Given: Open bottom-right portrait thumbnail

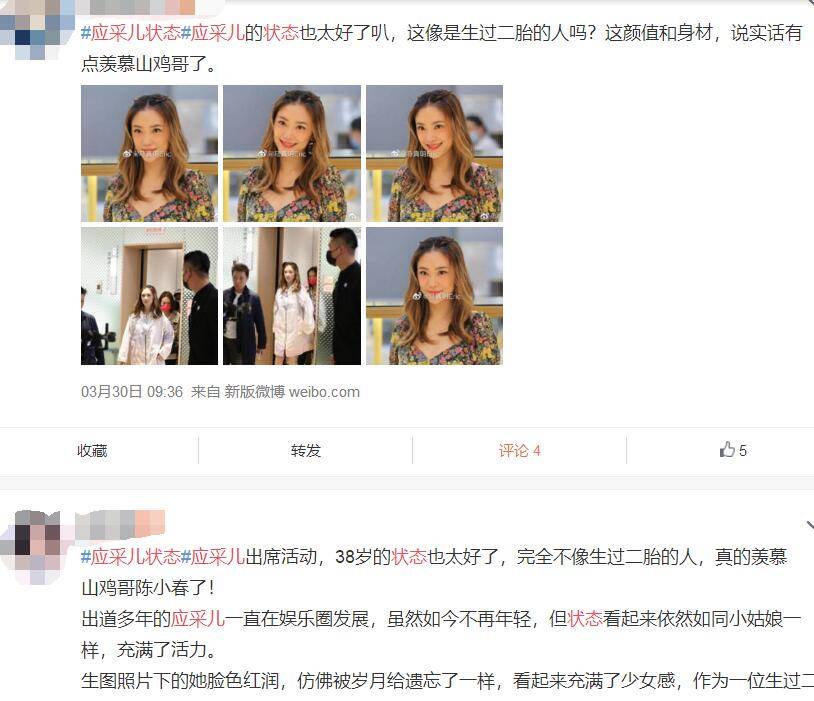Looking at the screenshot, I should (x=435, y=296).
